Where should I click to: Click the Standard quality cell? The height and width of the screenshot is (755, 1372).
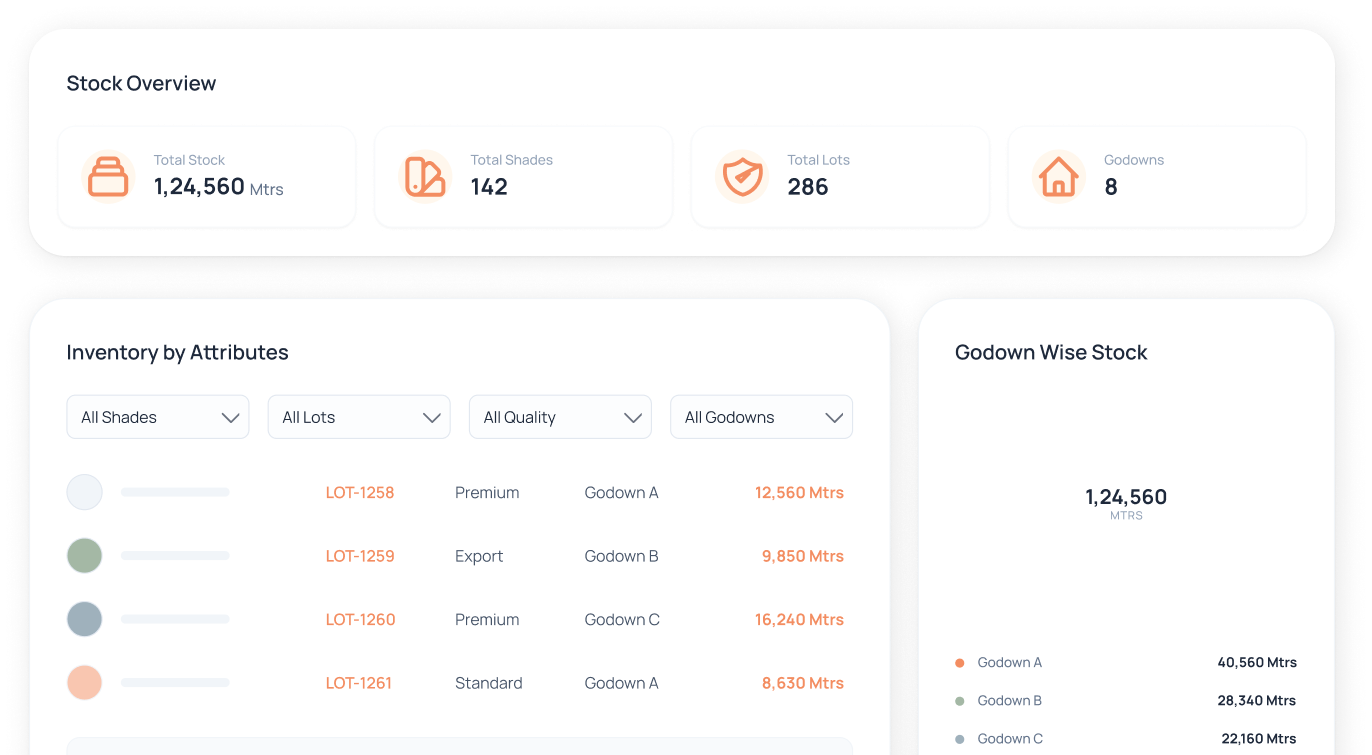(489, 683)
